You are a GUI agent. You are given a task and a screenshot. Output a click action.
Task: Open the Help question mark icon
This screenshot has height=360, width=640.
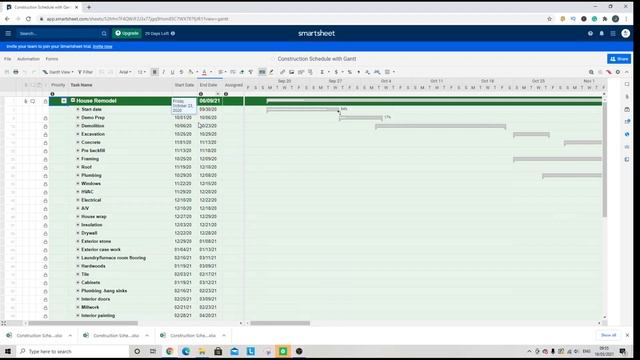590,33
